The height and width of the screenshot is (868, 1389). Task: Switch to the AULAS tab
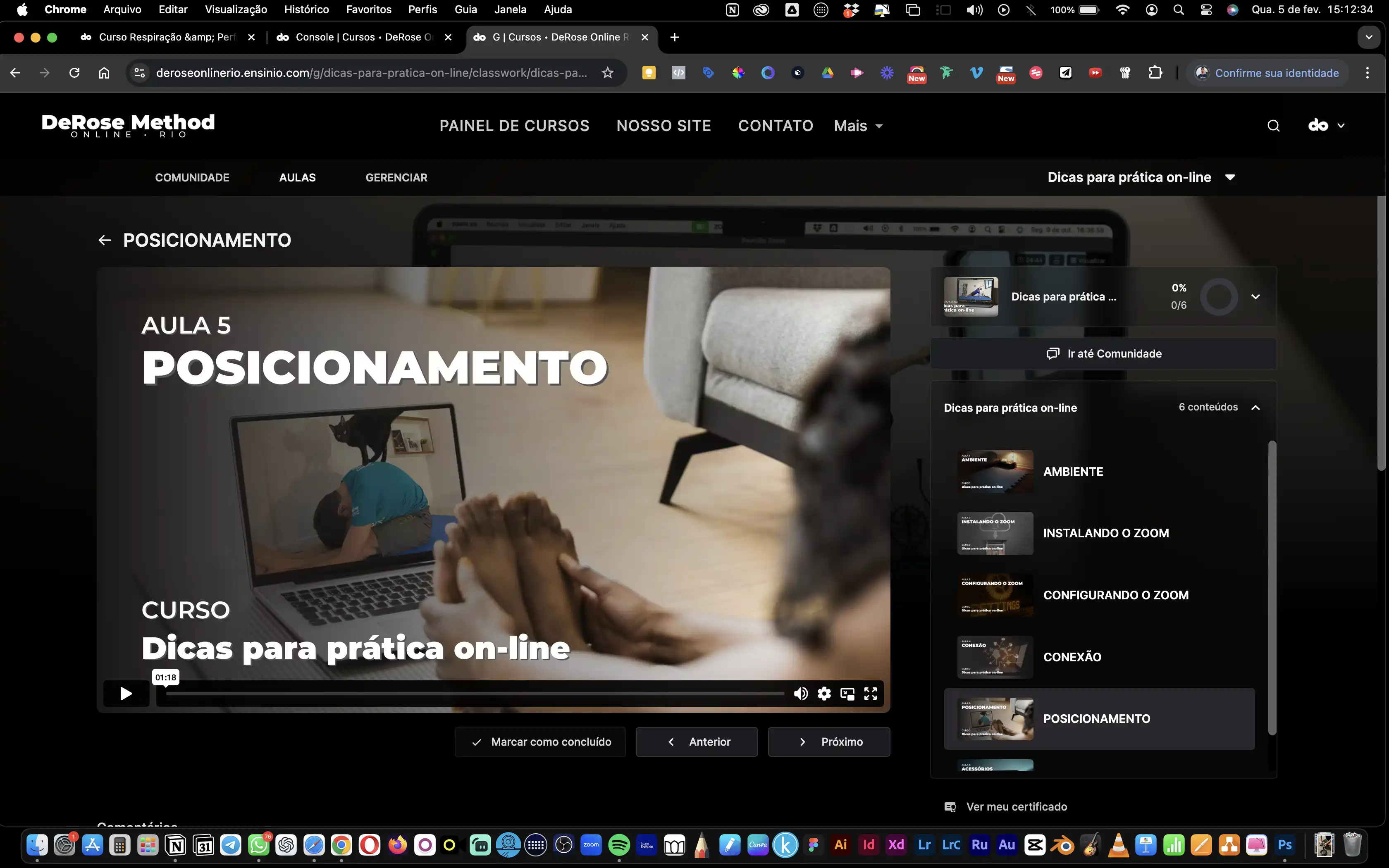(x=297, y=177)
